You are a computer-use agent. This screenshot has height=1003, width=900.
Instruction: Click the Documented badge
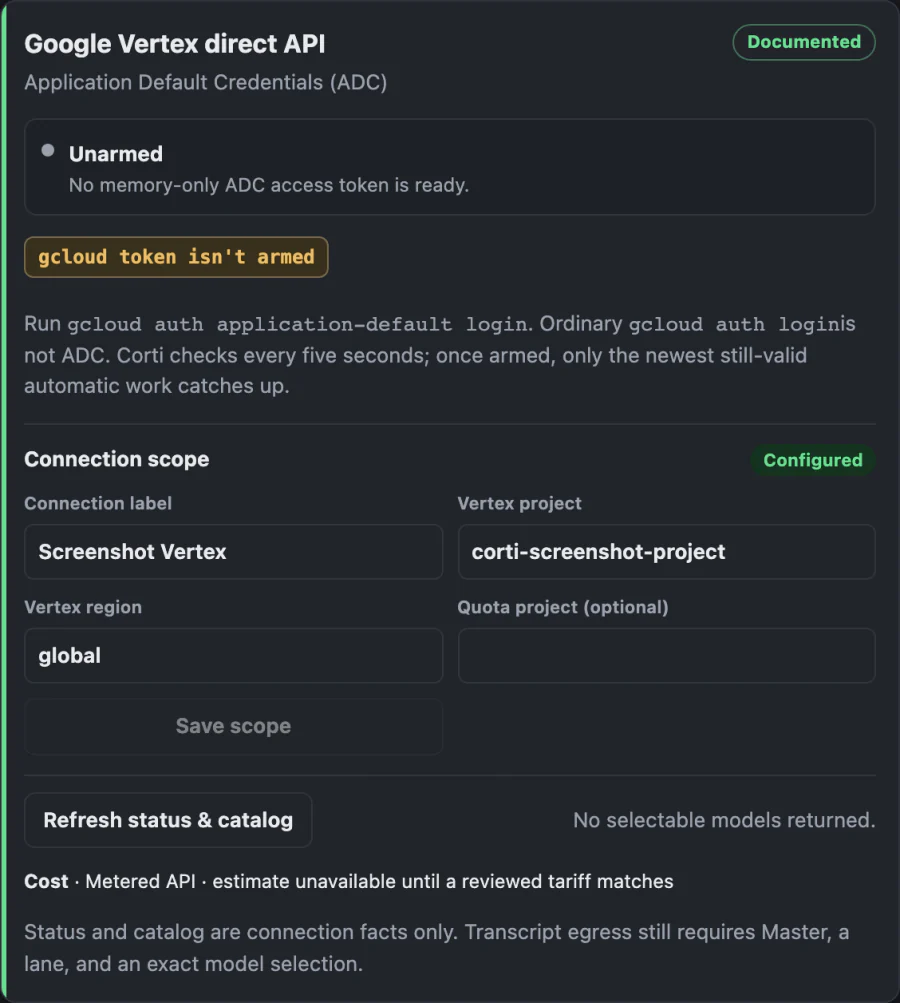pyautogui.click(x=803, y=42)
